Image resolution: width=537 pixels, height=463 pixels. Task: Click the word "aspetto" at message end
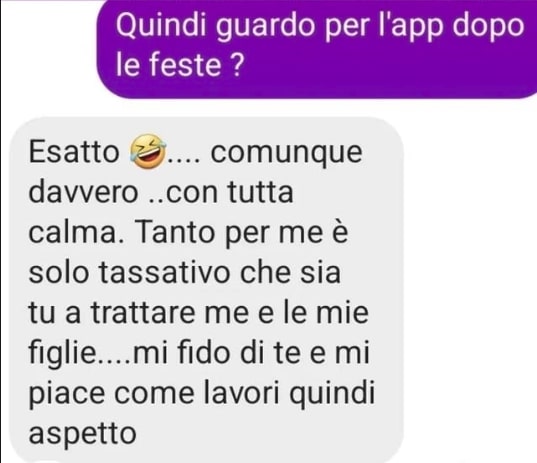[x=83, y=435]
